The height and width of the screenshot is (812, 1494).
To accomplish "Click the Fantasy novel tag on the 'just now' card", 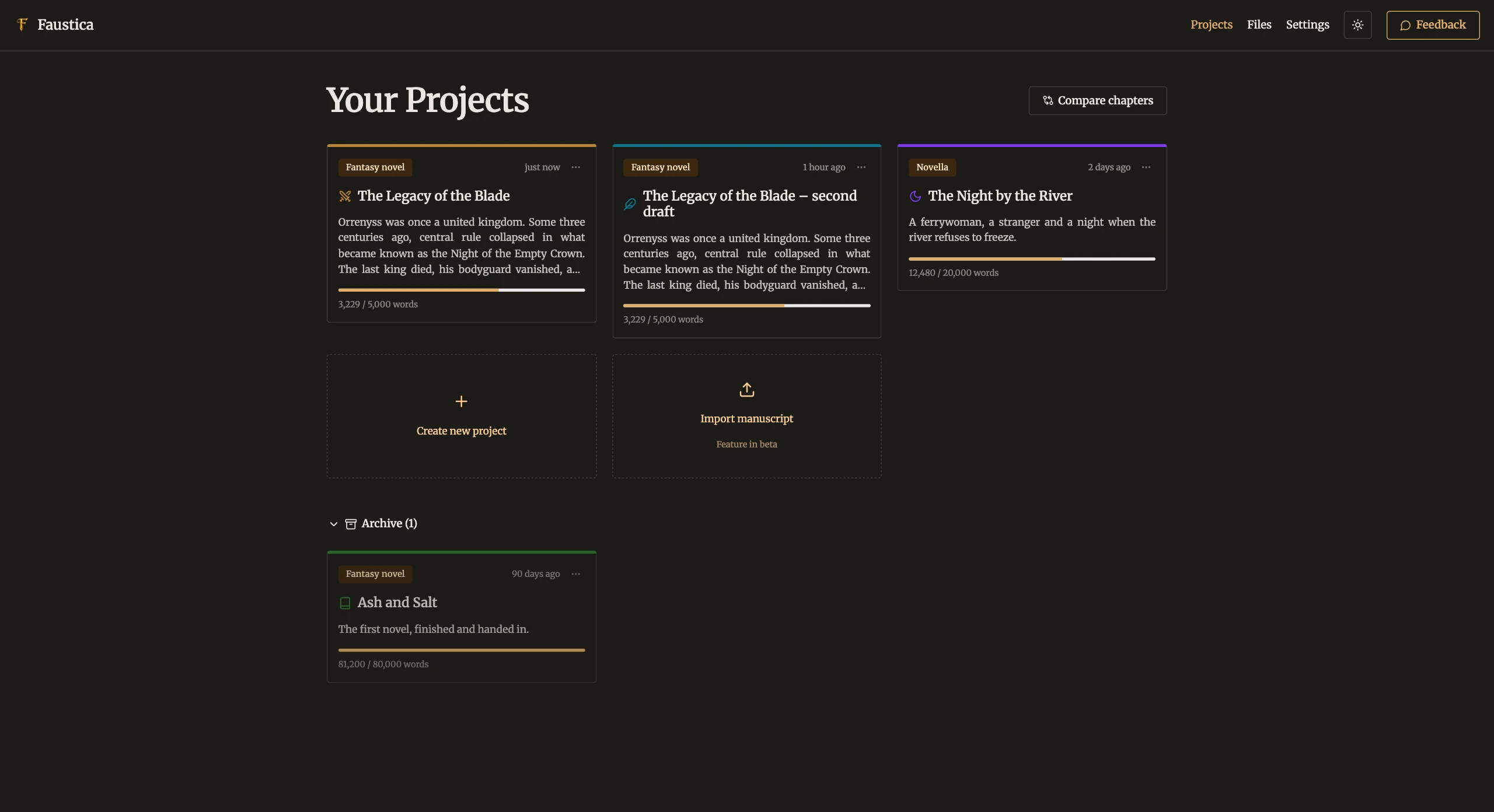I will (375, 167).
